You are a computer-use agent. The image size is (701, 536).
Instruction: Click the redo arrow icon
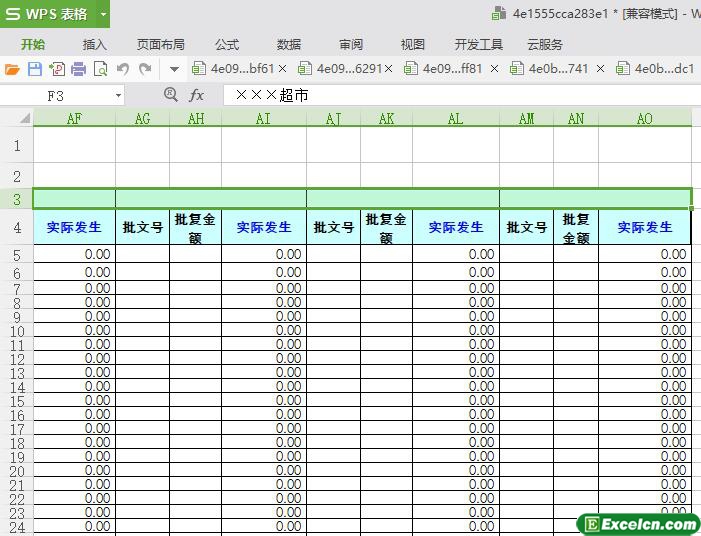coord(146,69)
